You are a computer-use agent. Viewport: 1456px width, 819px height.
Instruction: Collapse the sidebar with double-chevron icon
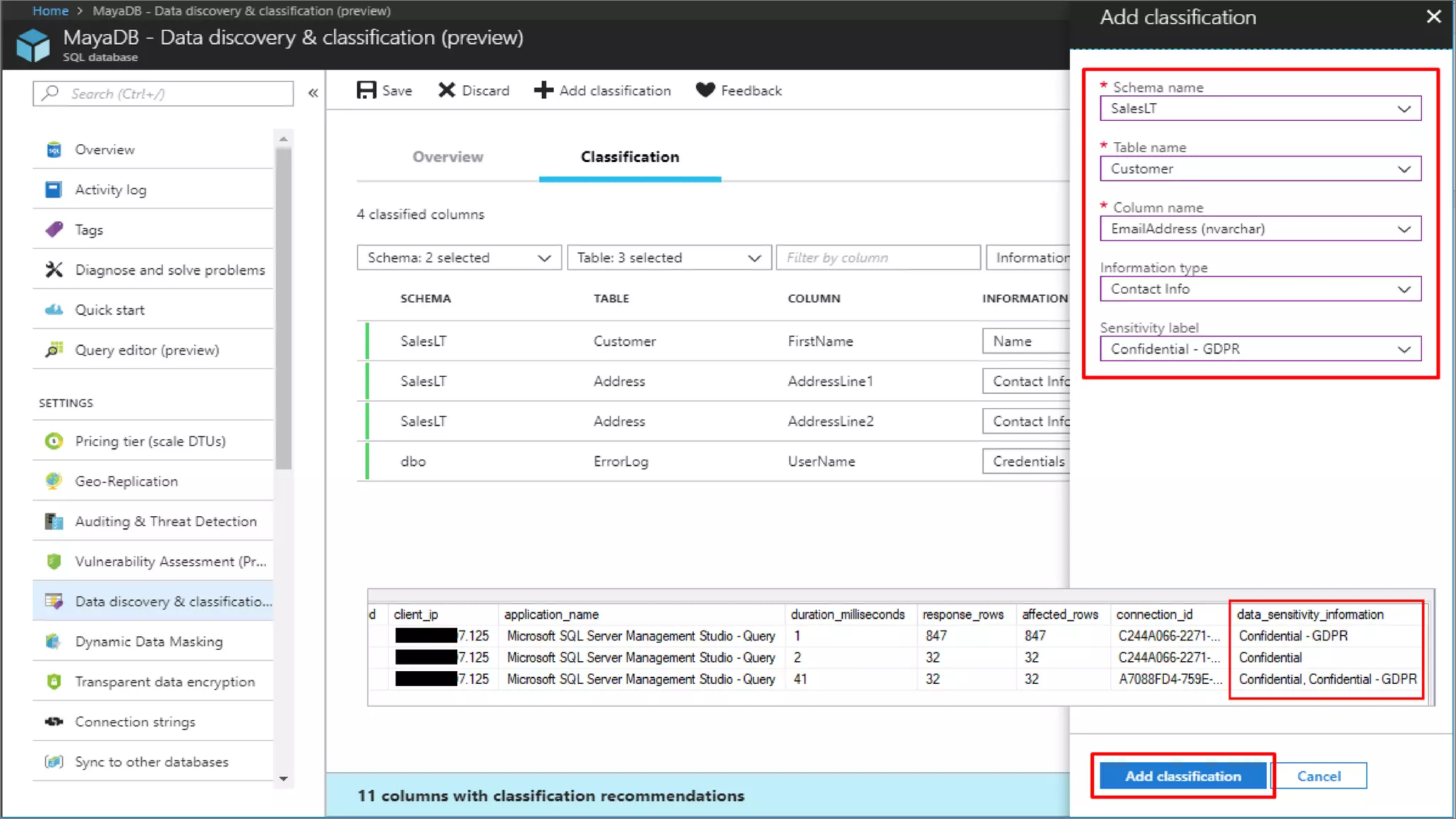click(313, 93)
